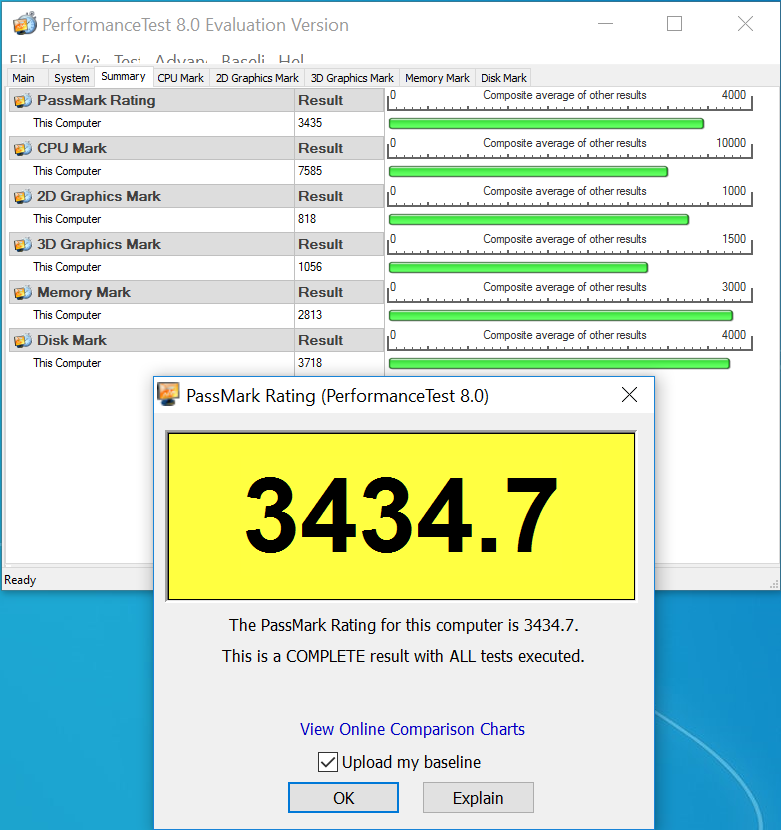The width and height of the screenshot is (781, 830).
Task: Switch to the Main tab
Action: pos(23,78)
